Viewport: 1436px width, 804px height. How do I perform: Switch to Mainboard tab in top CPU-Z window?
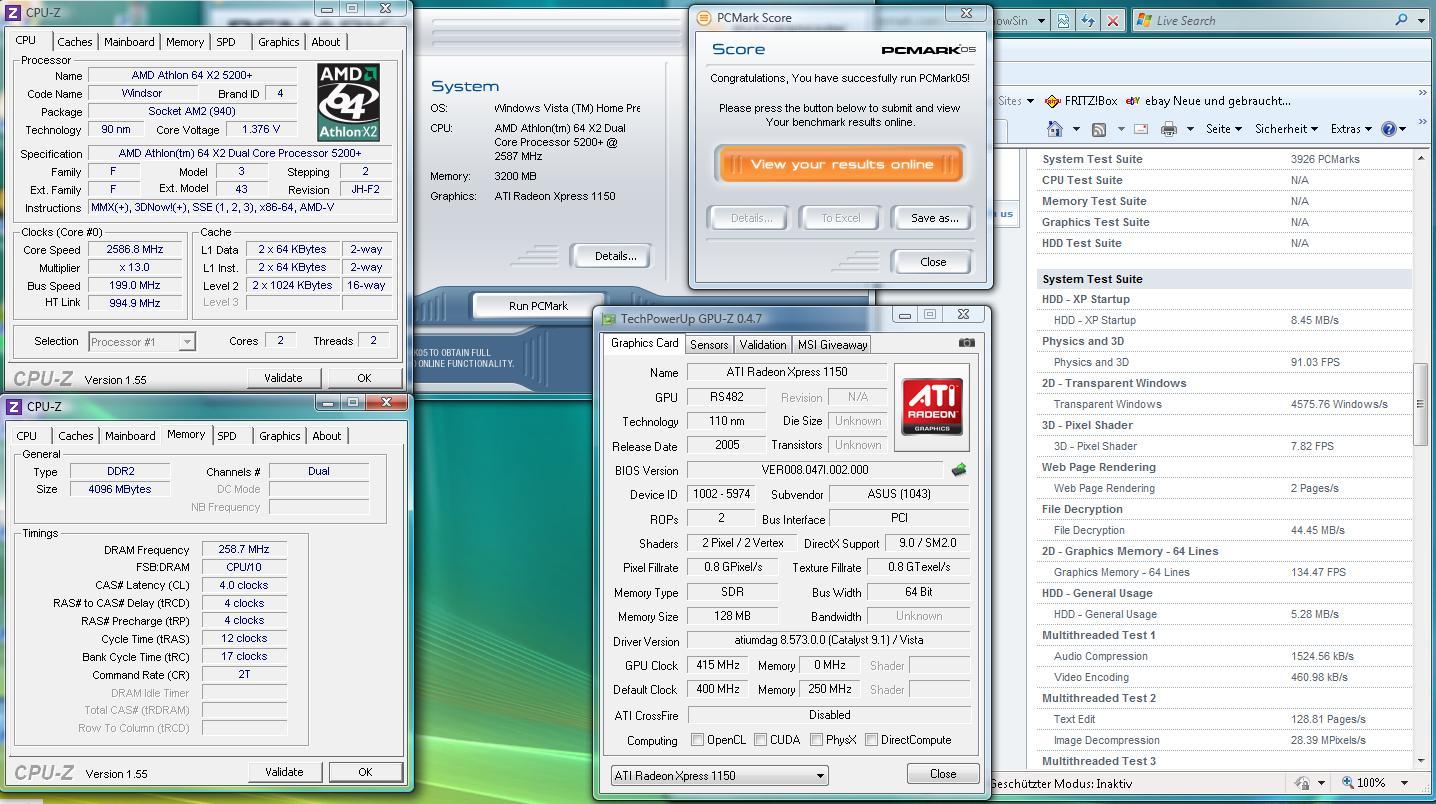click(130, 42)
